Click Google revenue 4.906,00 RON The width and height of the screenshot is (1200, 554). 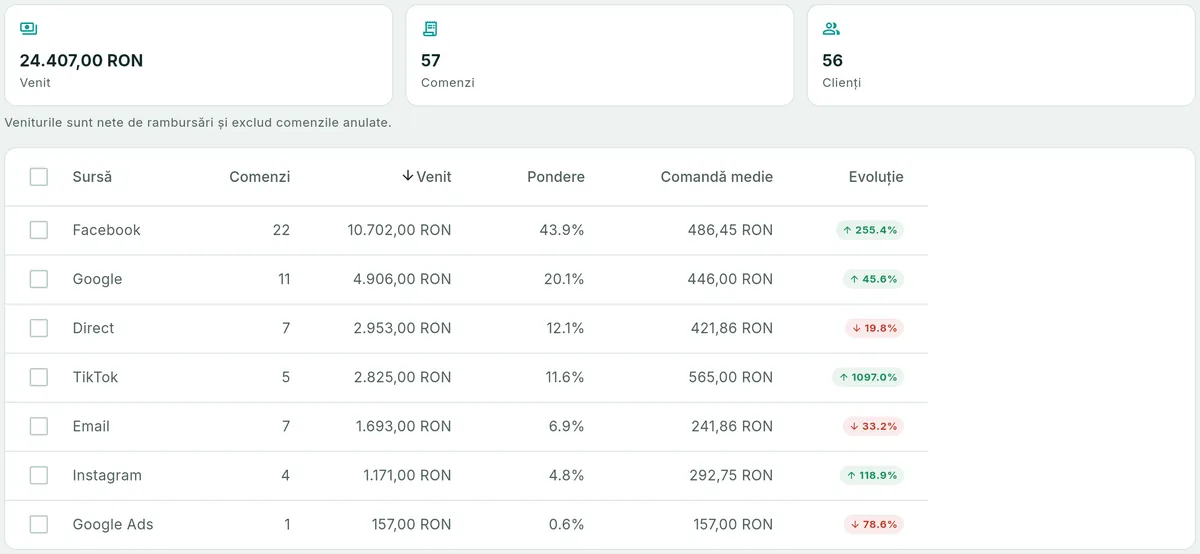[x=402, y=279]
